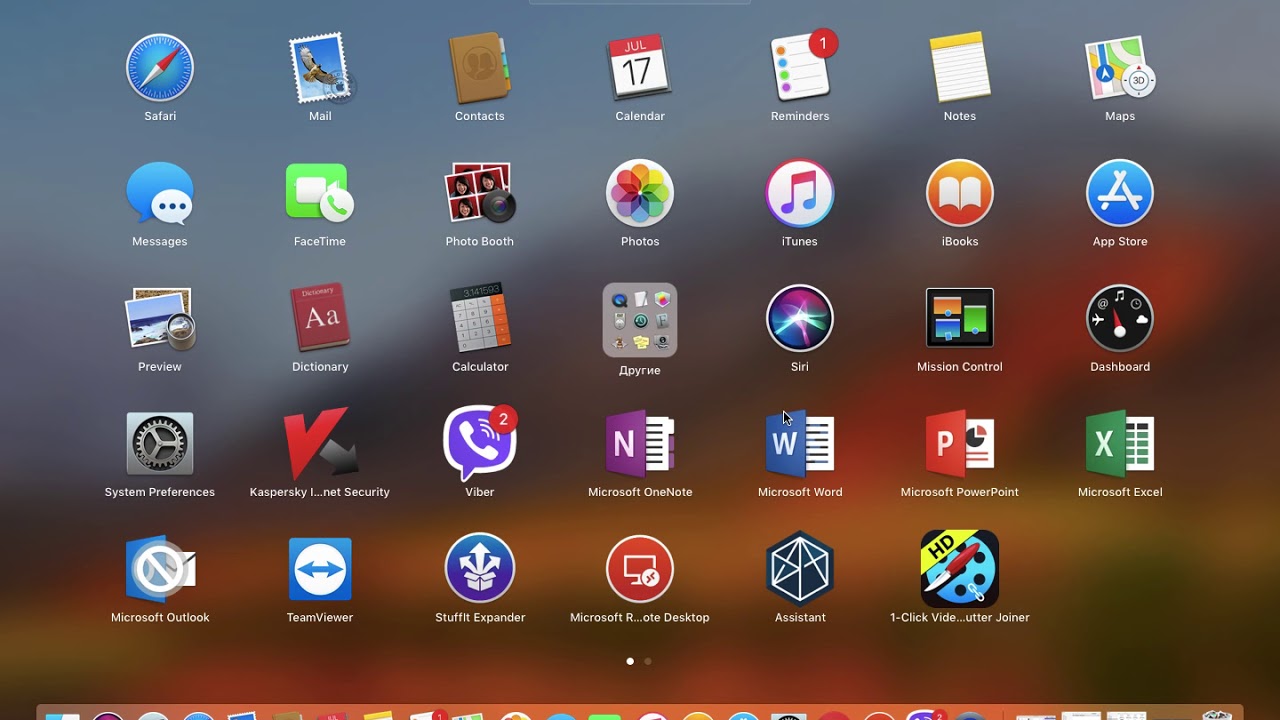Open TeamViewer
Viewport: 1280px width, 720px height.
point(320,570)
